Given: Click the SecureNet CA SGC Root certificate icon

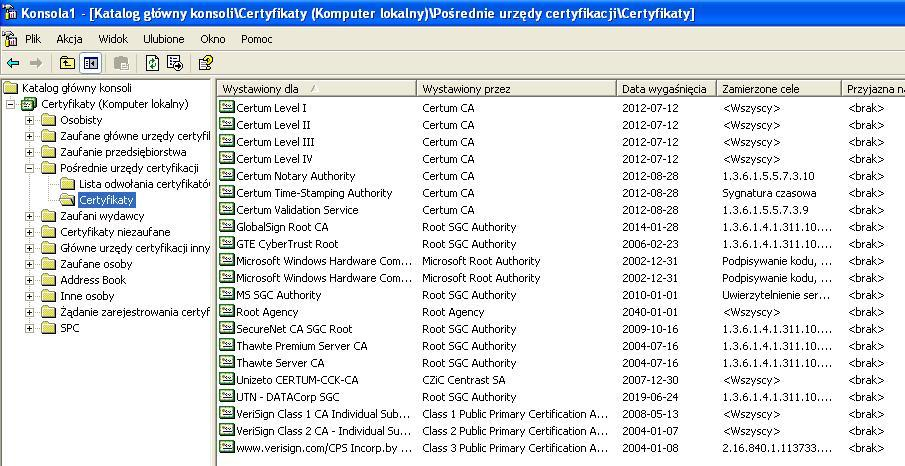Looking at the screenshot, I should pos(227,329).
